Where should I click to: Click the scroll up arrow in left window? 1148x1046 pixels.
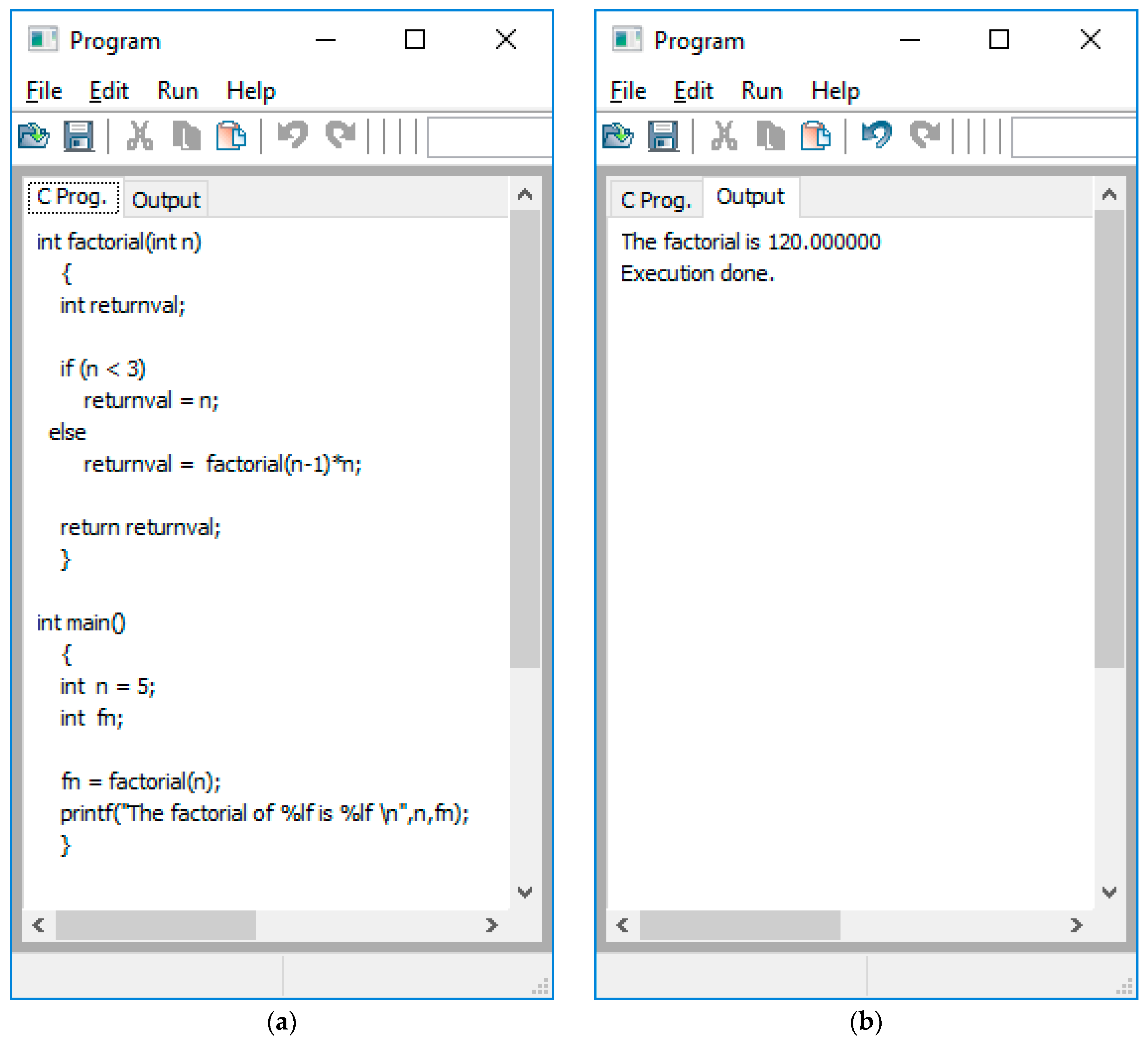pyautogui.click(x=525, y=195)
